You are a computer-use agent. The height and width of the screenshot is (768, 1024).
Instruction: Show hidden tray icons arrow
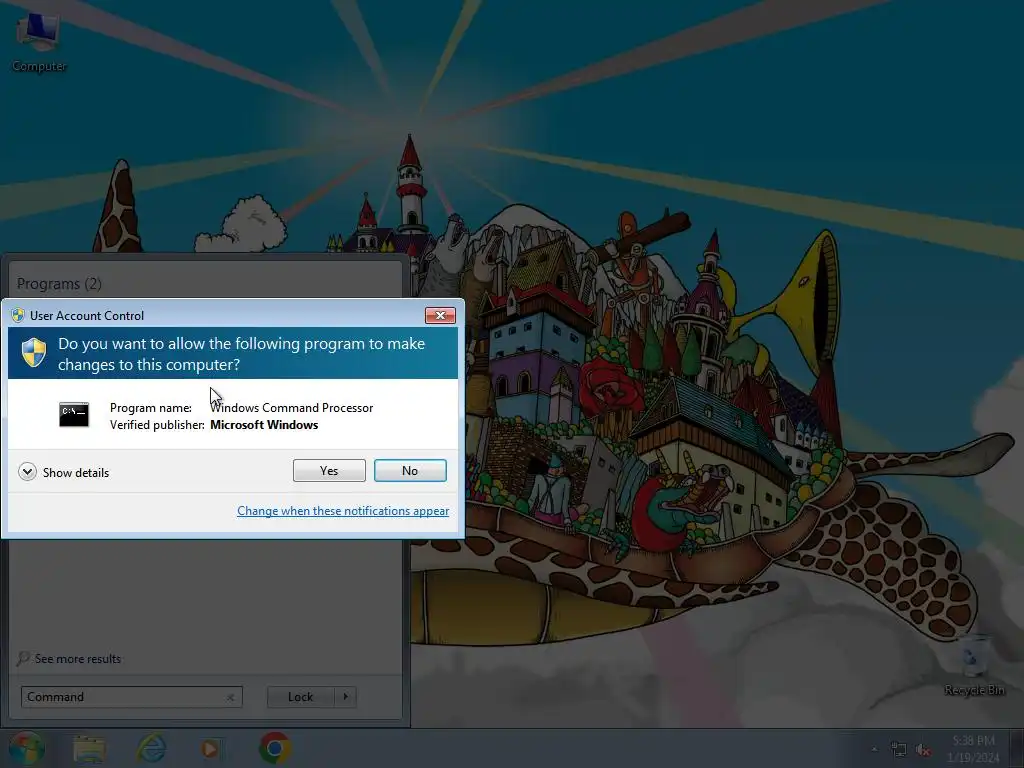pyautogui.click(x=874, y=750)
